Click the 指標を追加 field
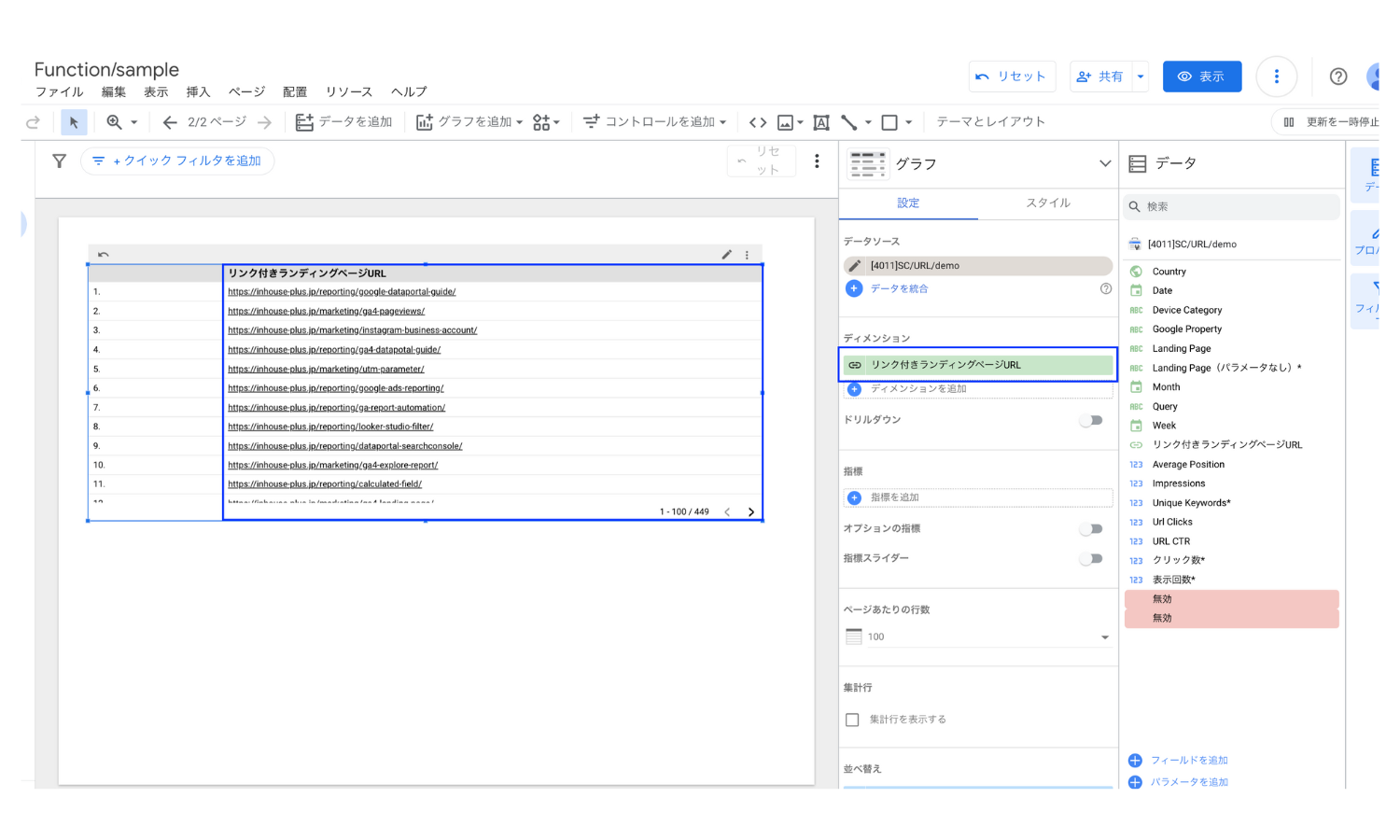The image size is (1400, 840). [x=978, y=497]
